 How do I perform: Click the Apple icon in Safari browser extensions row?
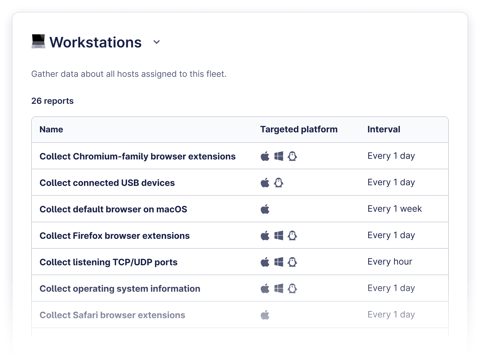pyautogui.click(x=265, y=315)
